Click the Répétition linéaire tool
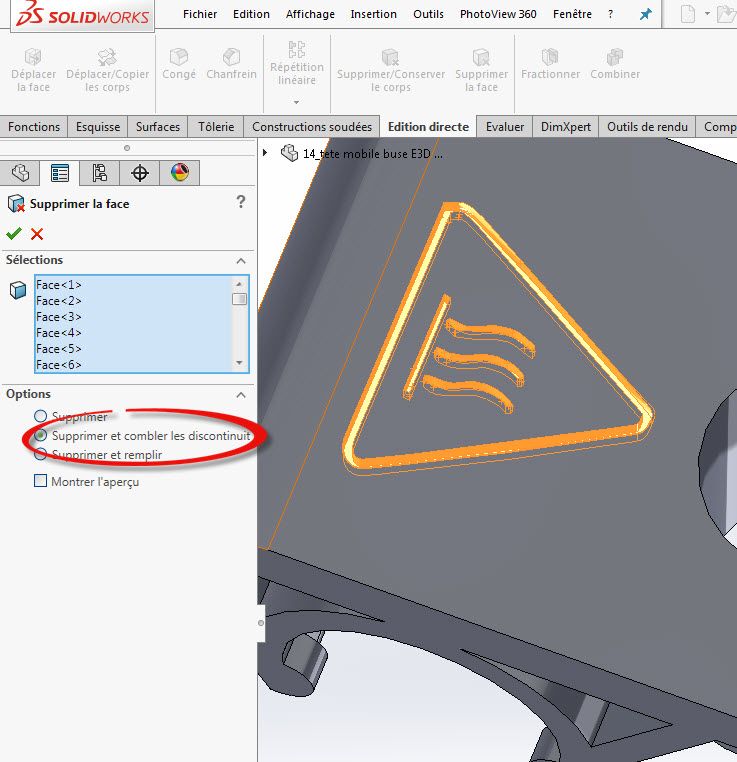This screenshot has height=762, width=737. point(297,63)
